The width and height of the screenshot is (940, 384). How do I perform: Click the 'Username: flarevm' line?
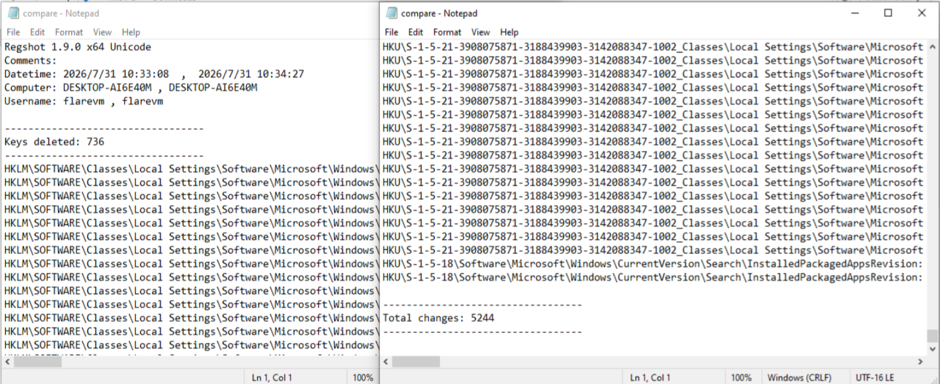[83, 101]
